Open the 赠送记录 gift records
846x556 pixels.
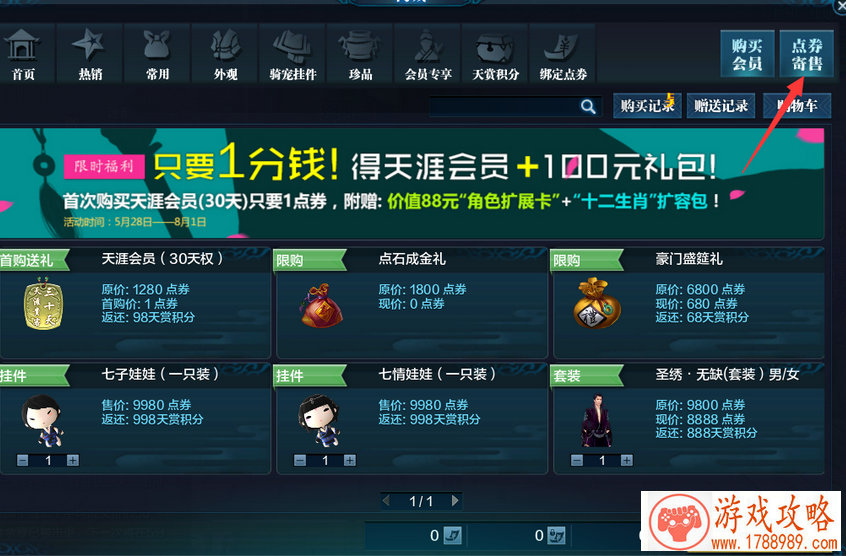click(x=721, y=105)
